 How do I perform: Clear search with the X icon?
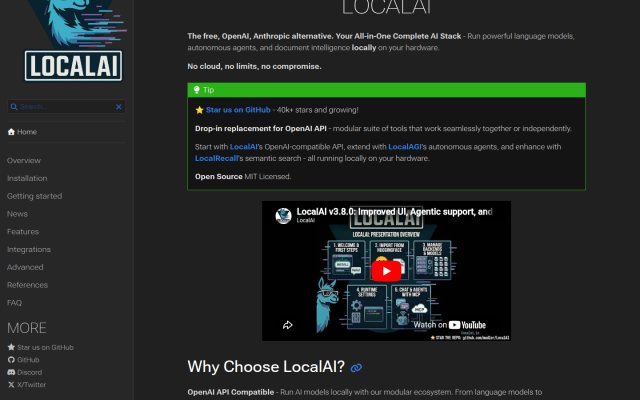[118, 107]
